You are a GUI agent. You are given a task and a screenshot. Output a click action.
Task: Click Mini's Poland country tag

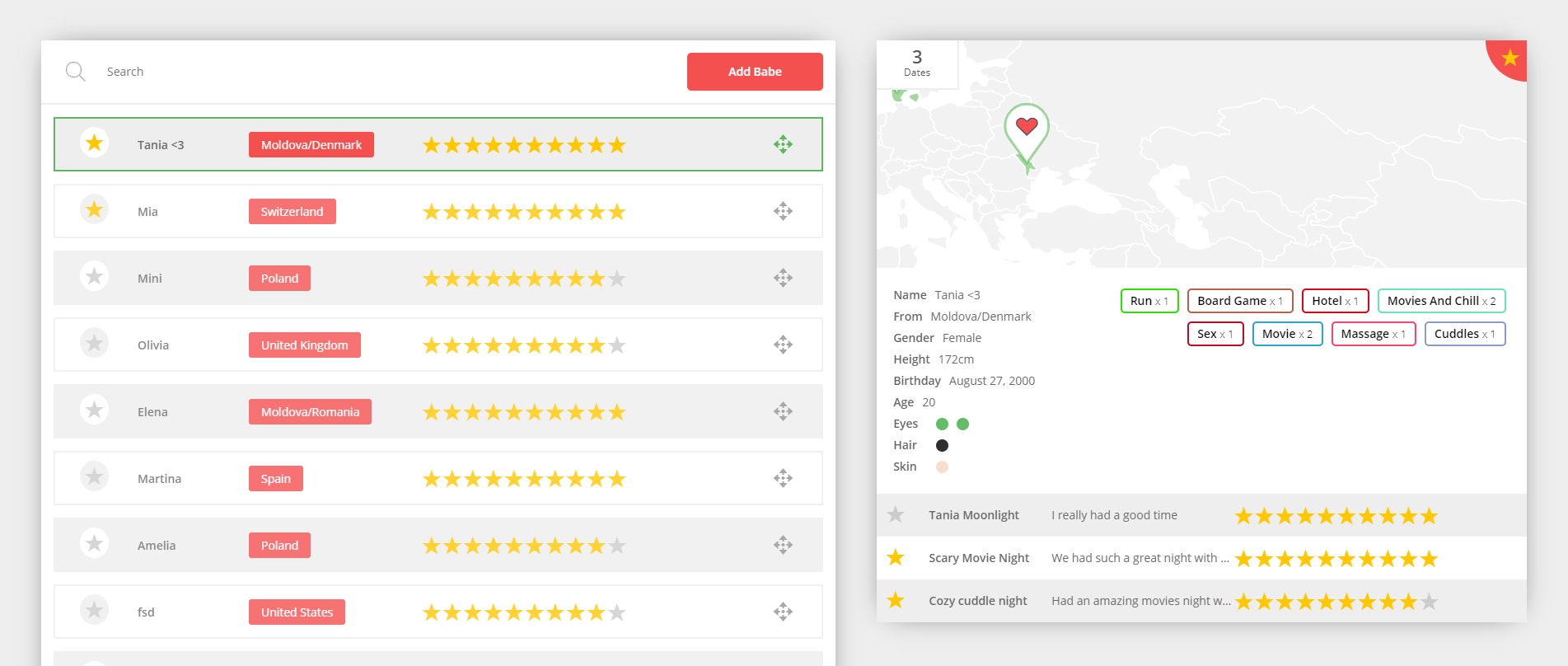click(279, 279)
